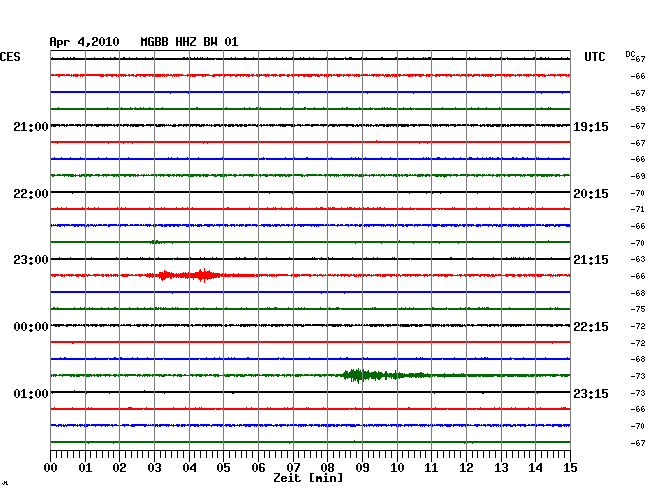Click the minute axis label "05"
This screenshot has width=650, height=494.
pyautogui.click(x=223, y=468)
